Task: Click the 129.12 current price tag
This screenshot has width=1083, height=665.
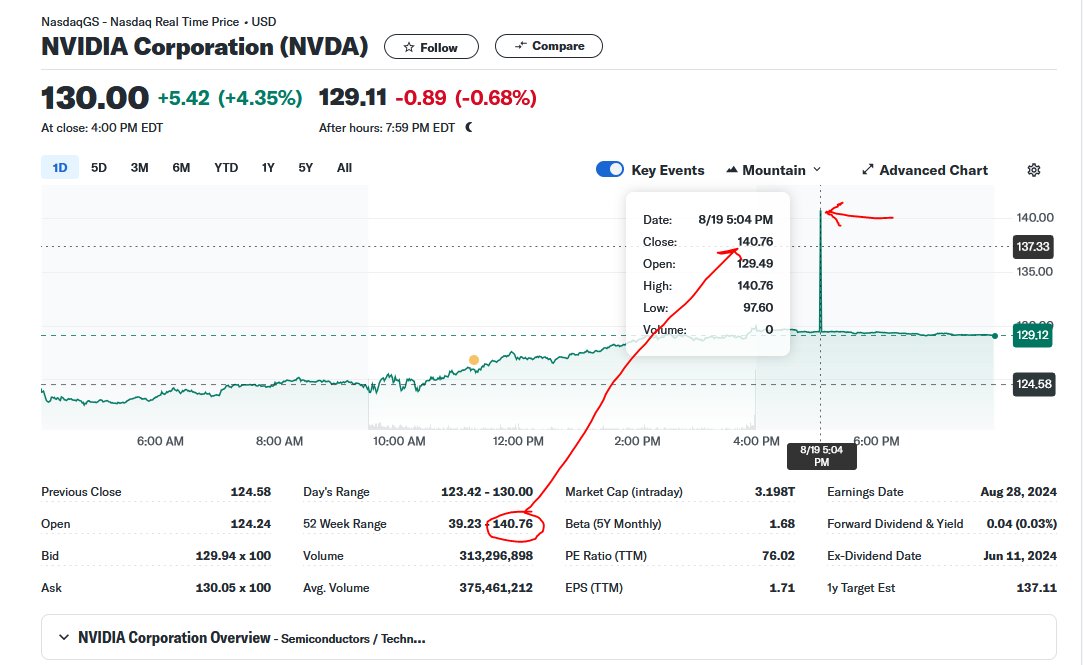Action: (1033, 335)
